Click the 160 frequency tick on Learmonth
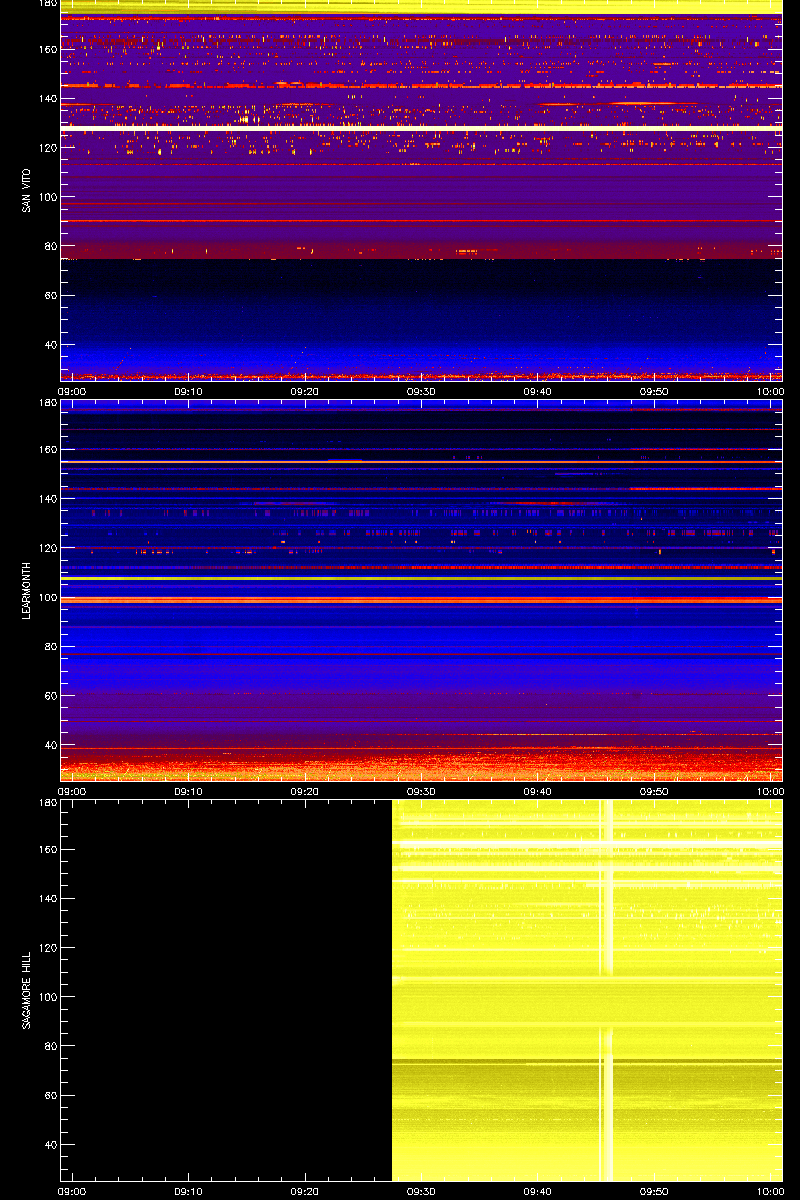Screen dimensions: 800x1200 coord(47,450)
